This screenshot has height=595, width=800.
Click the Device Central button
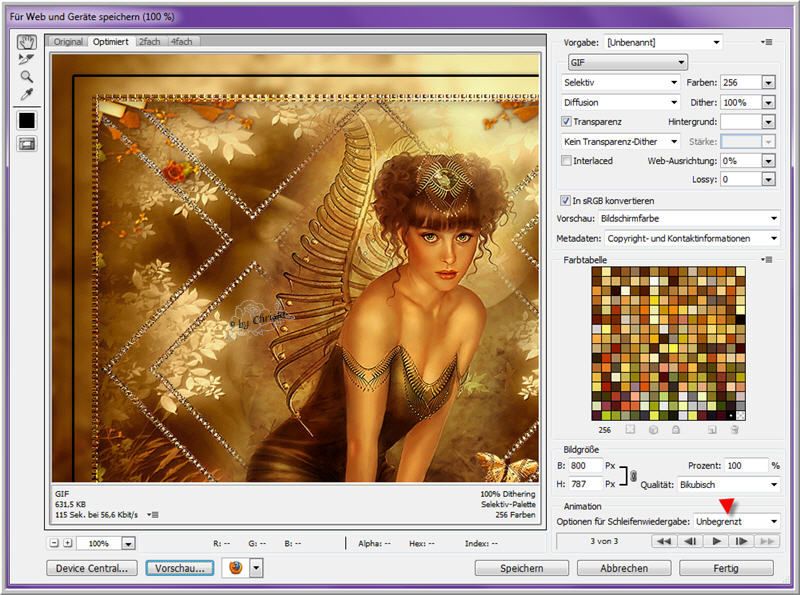click(92, 568)
